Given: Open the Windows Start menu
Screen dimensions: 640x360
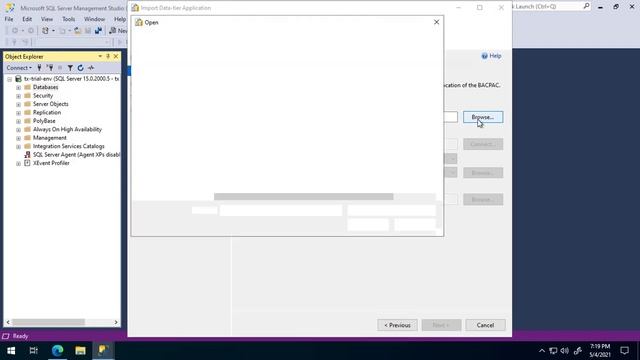Looking at the screenshot, I should coord(11,350).
